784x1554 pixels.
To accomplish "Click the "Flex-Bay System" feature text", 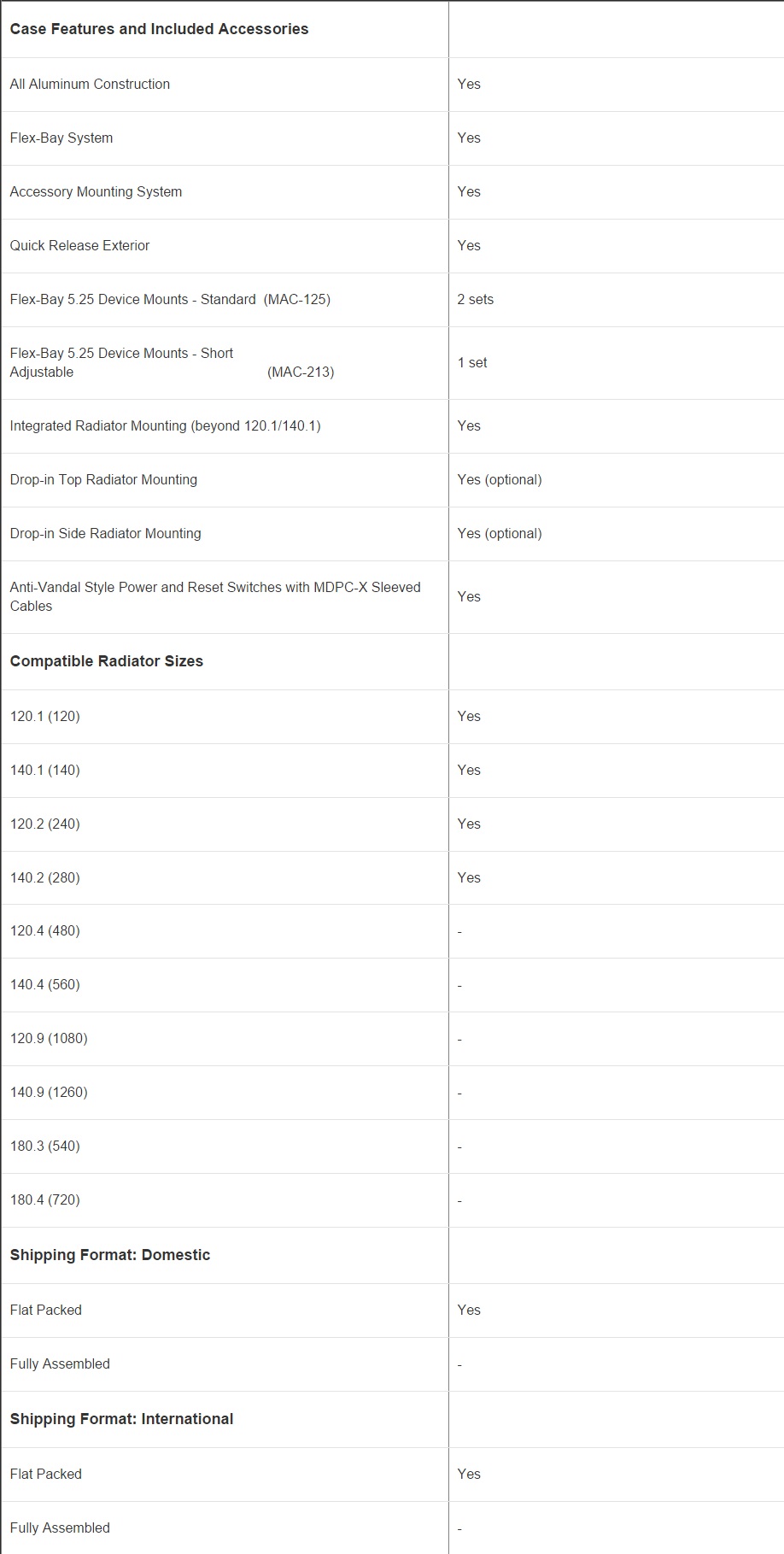I will point(61,138).
